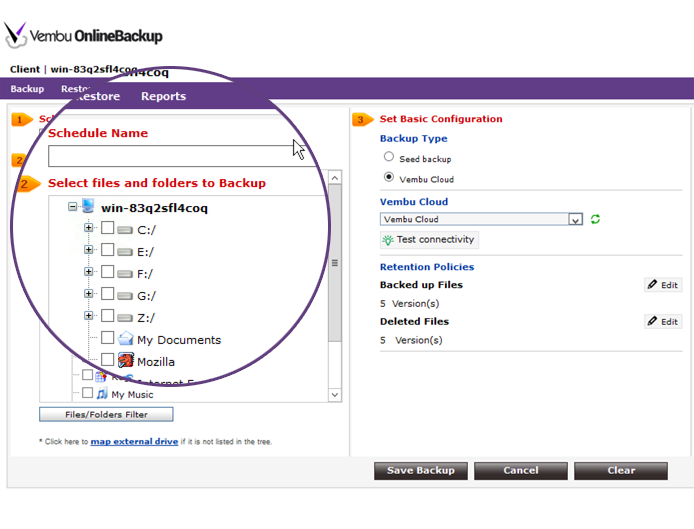Tick the E:/ drive checkbox
Viewport: 694px width, 529px height.
click(x=108, y=250)
